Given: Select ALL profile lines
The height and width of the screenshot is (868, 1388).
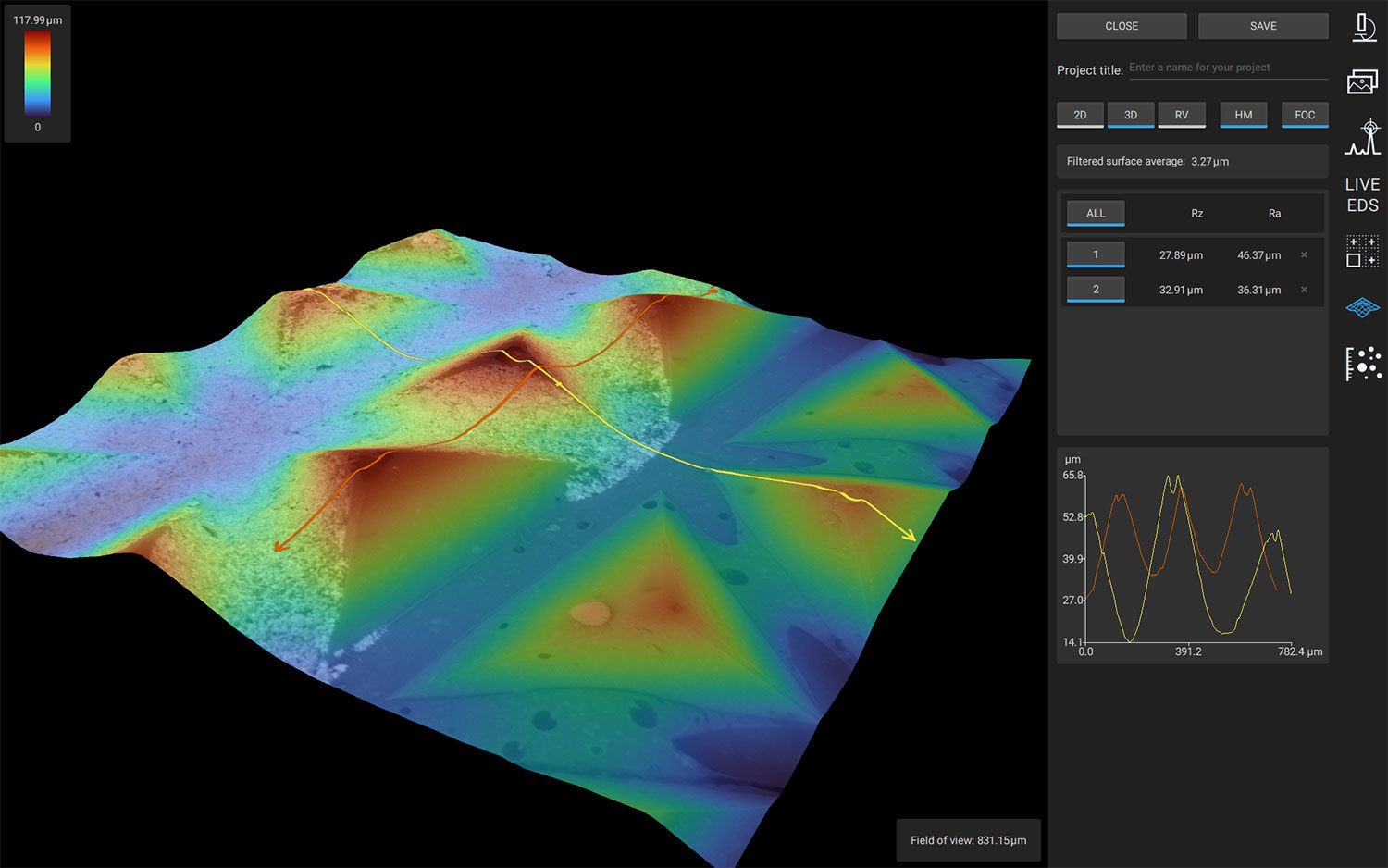Looking at the screenshot, I should [x=1096, y=213].
